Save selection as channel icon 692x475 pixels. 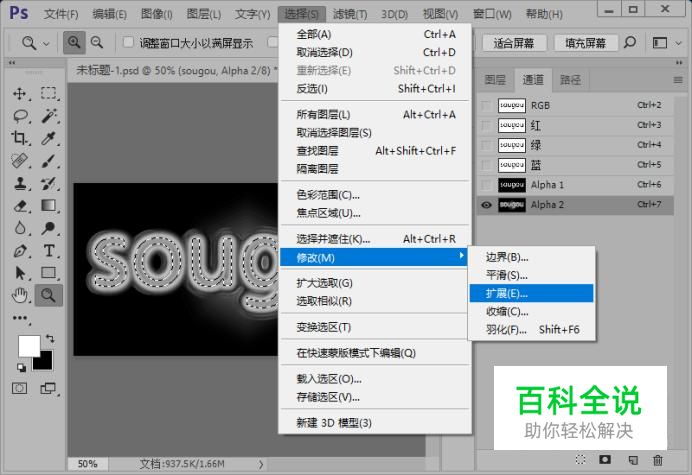(605, 460)
